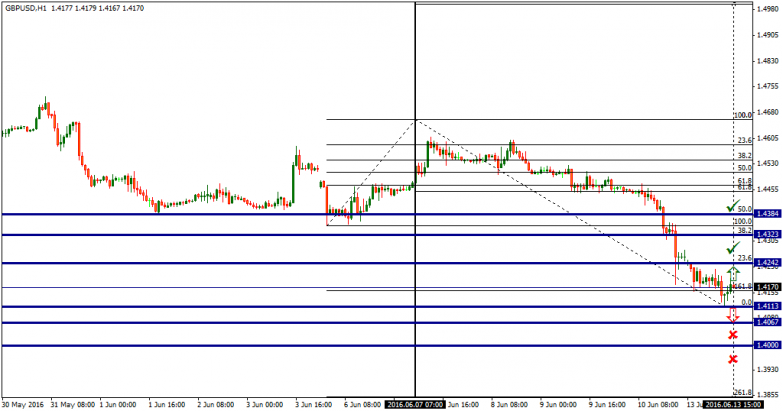Click the 9 Jun 16:00 time label
The width and height of the screenshot is (782, 411).
click(x=606, y=405)
